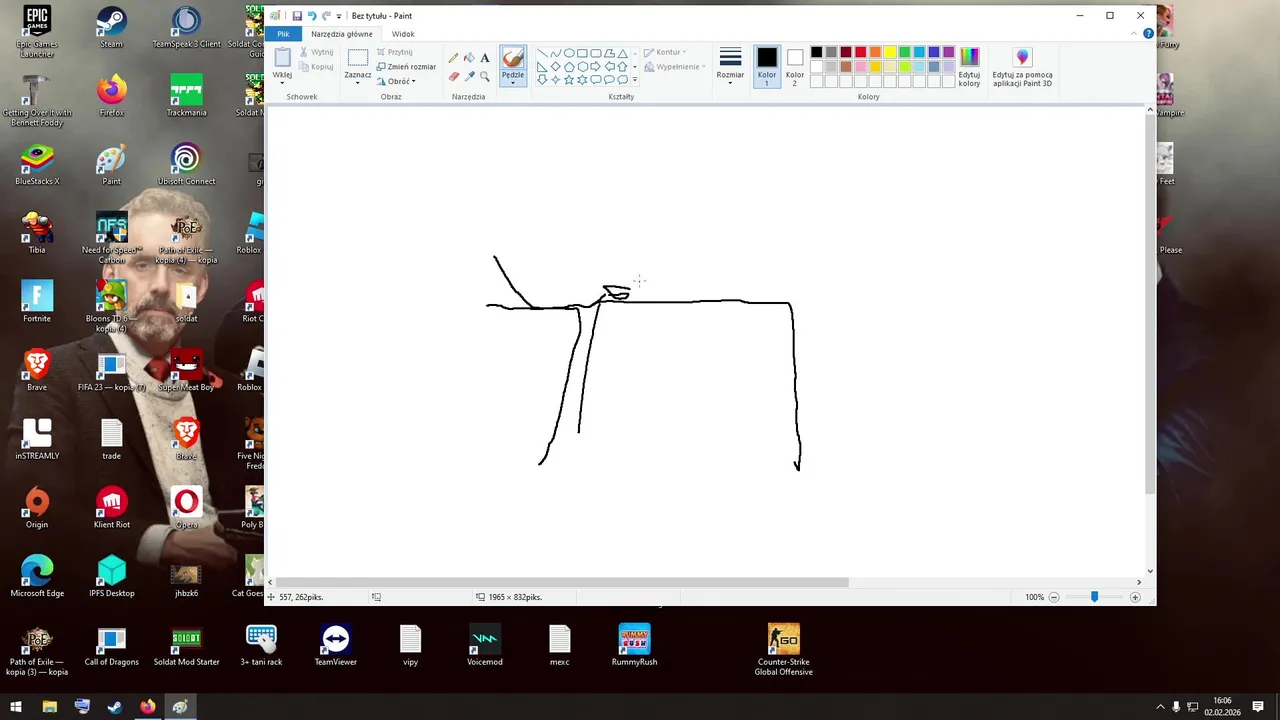Click Voicemod desktop icon
1280x720 pixels.
click(x=485, y=644)
